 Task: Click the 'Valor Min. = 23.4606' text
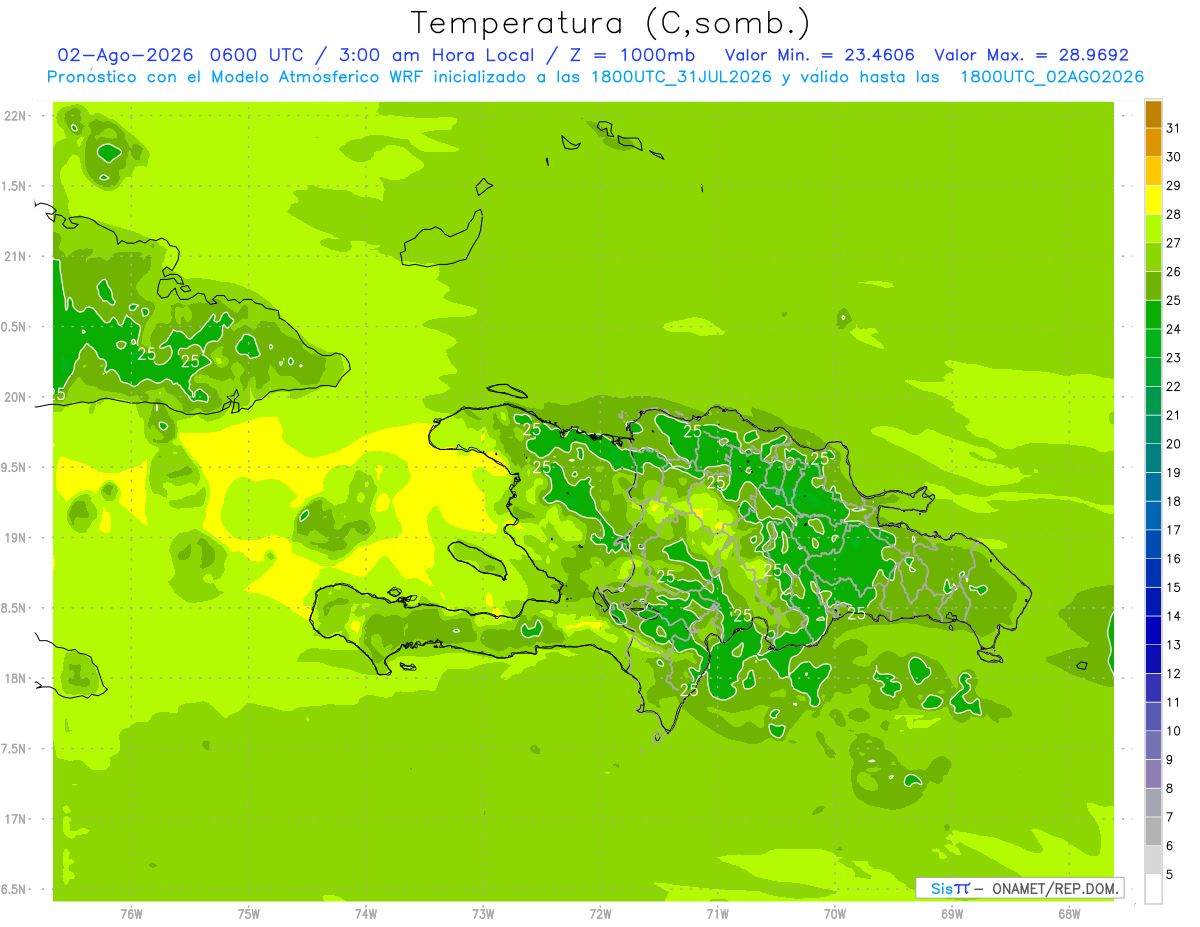(820, 55)
